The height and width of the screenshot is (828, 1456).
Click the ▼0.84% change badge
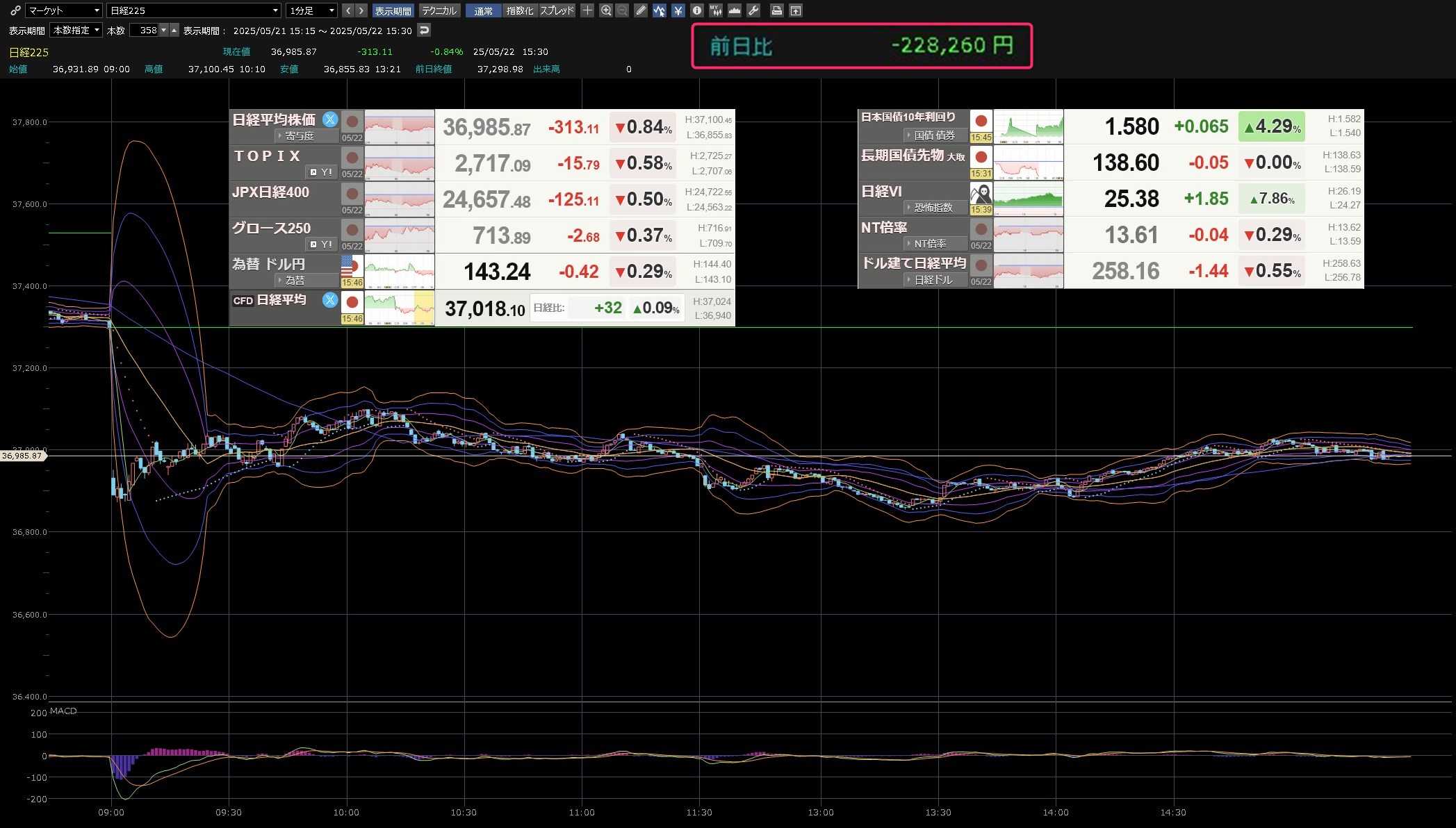(x=643, y=127)
